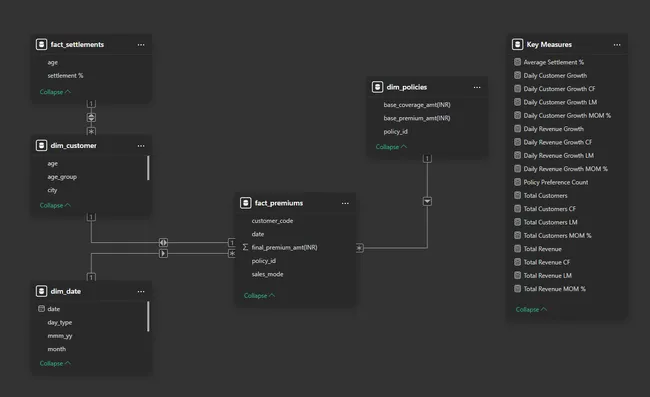Select policy_id field in dim_policies
The image size is (650, 397).
[395, 132]
